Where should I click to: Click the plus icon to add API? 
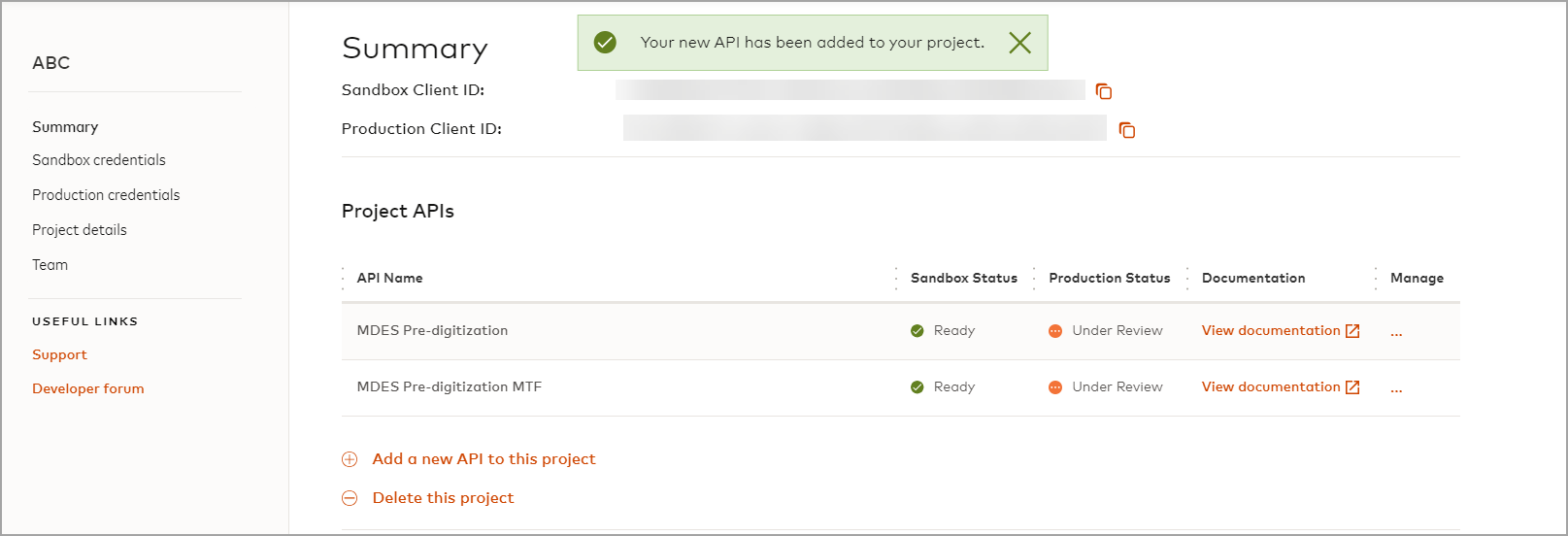click(x=350, y=459)
